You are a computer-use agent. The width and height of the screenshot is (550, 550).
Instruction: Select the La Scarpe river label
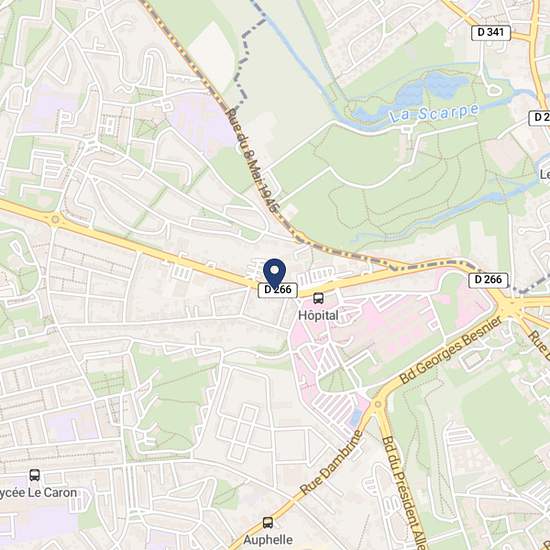coord(434,114)
